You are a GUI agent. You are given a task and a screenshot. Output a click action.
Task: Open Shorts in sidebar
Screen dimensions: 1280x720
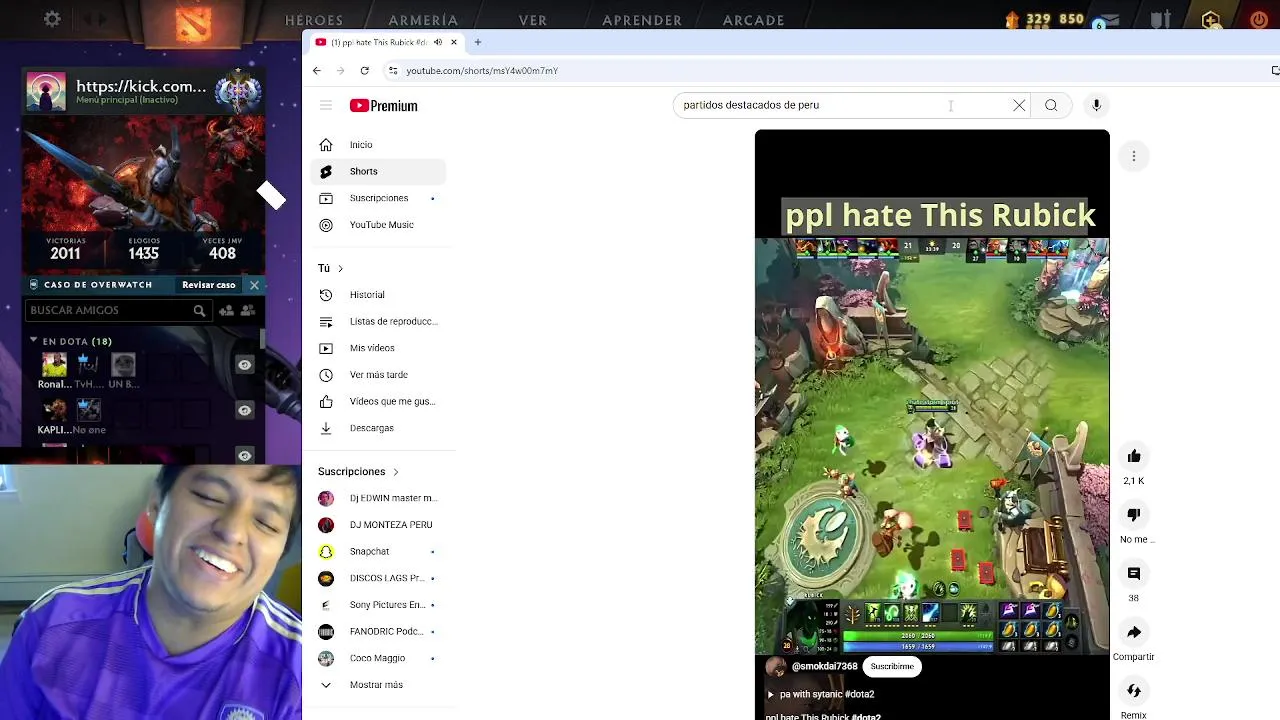click(378, 172)
